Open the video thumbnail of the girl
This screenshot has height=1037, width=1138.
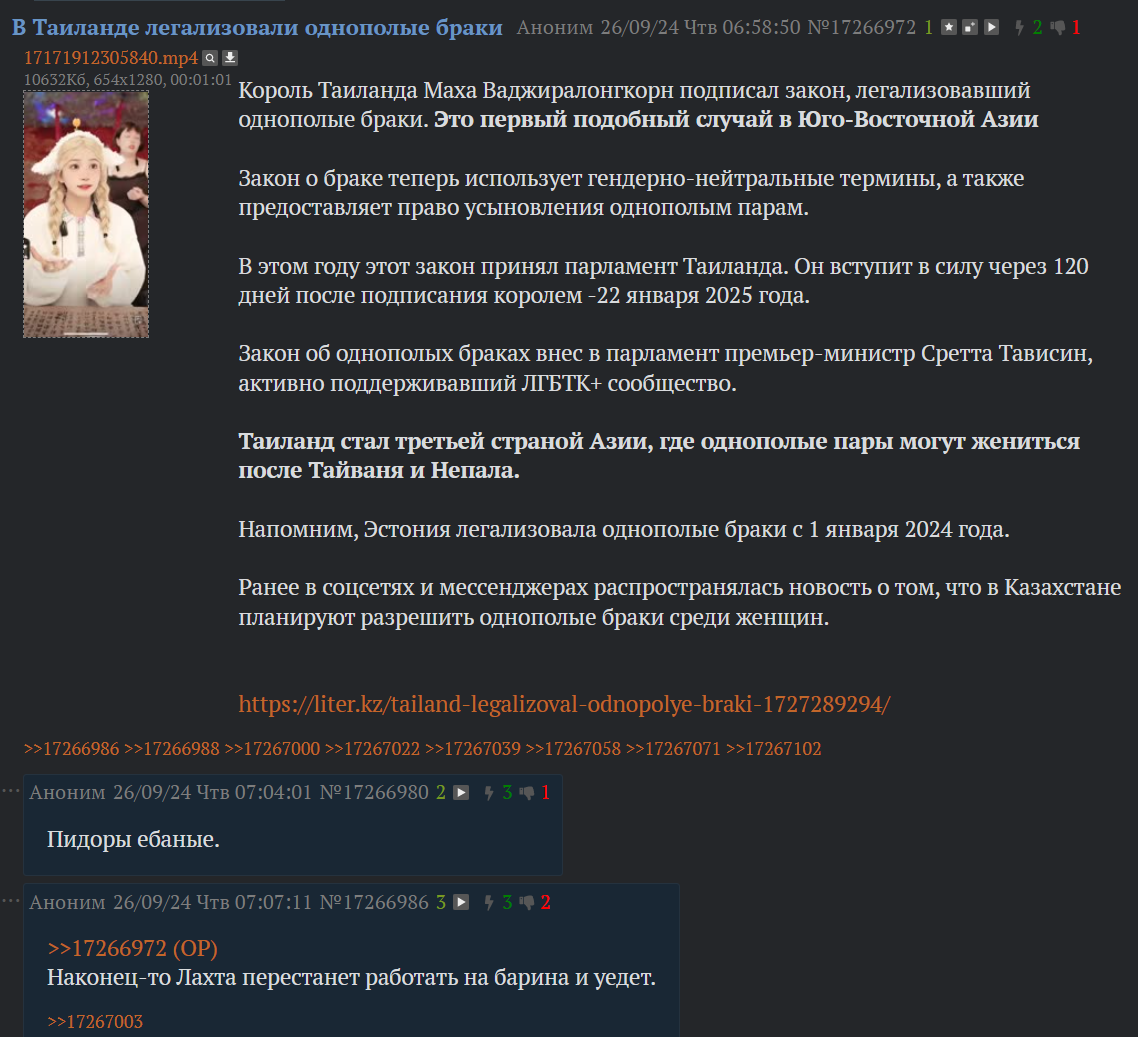86,214
